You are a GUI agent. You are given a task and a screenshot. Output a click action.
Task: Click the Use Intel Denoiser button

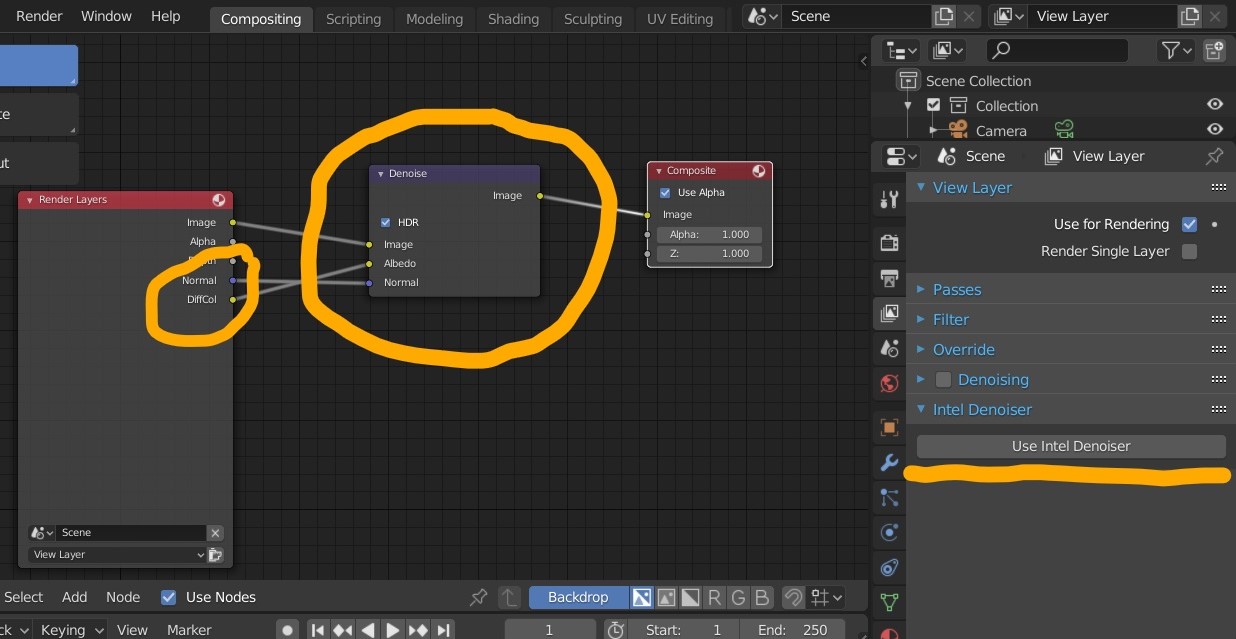(x=1071, y=446)
